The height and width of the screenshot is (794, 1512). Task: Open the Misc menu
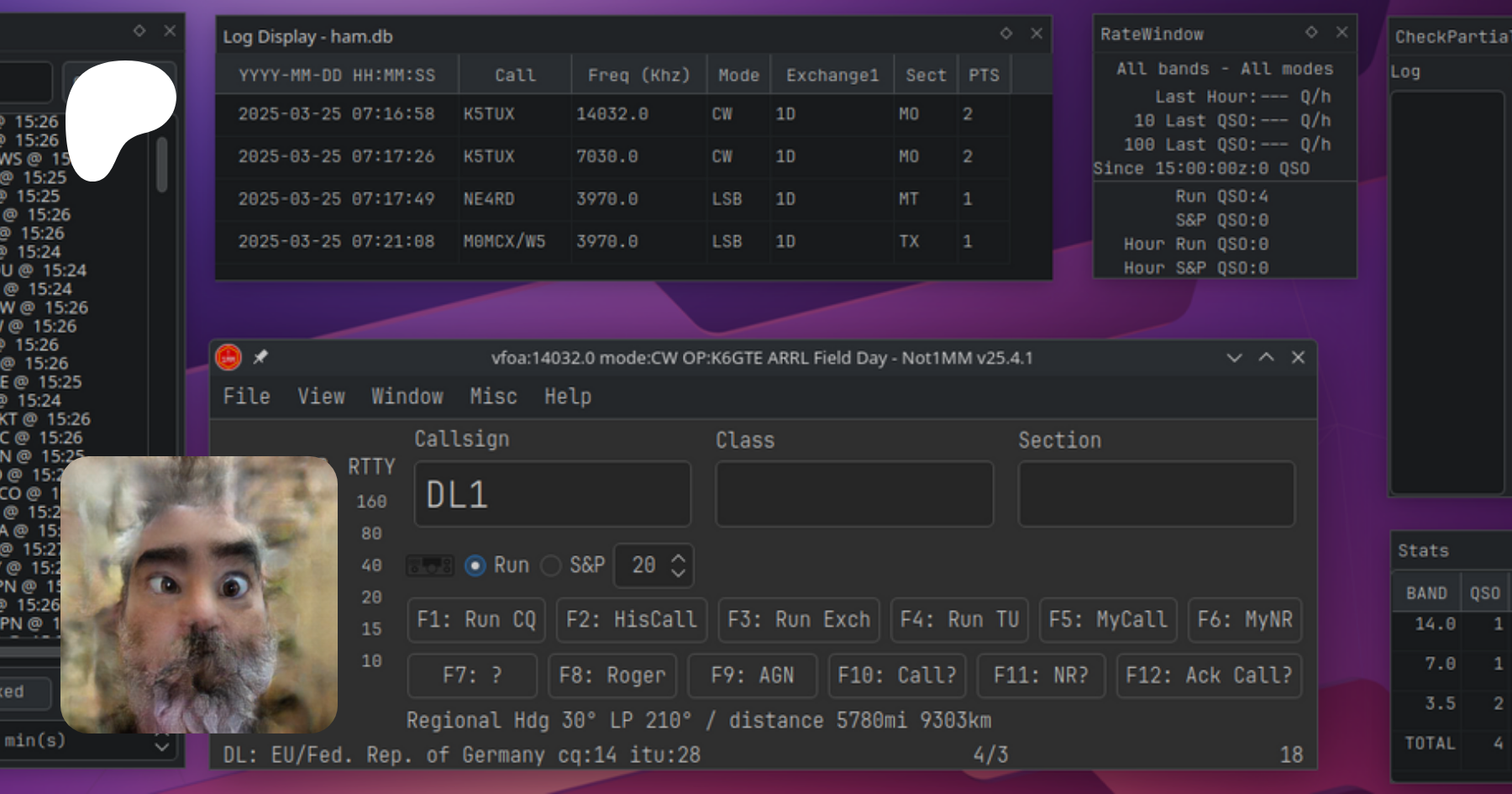click(x=493, y=397)
